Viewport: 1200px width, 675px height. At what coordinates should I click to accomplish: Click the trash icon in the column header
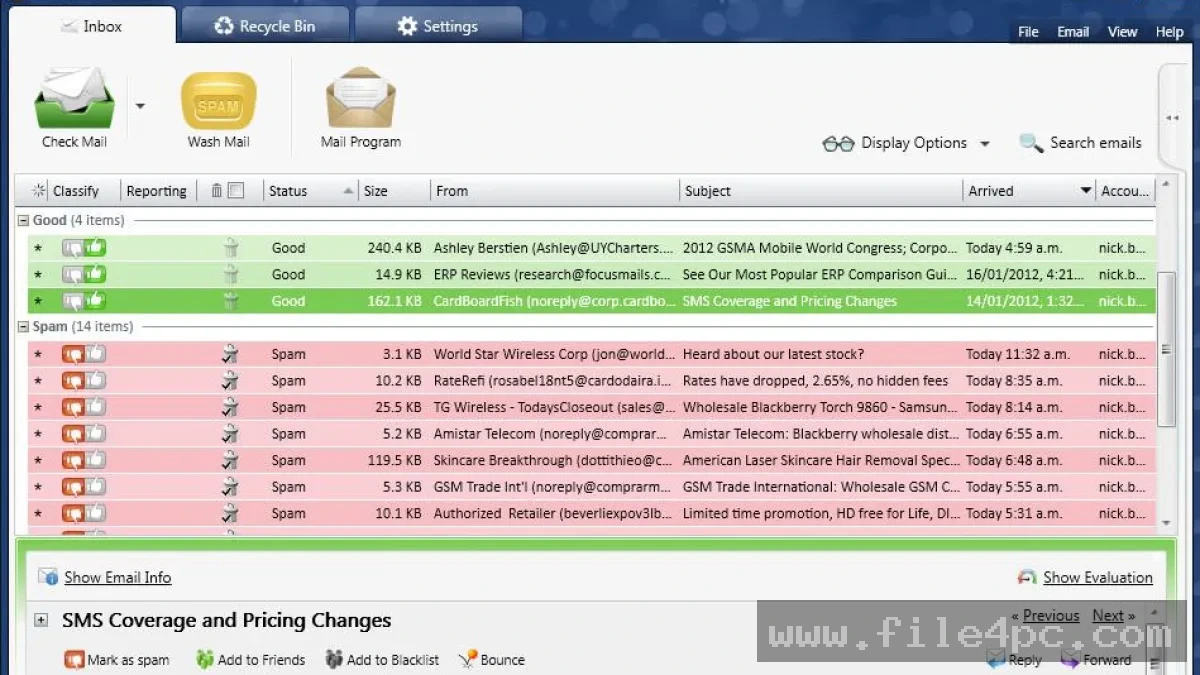click(217, 190)
